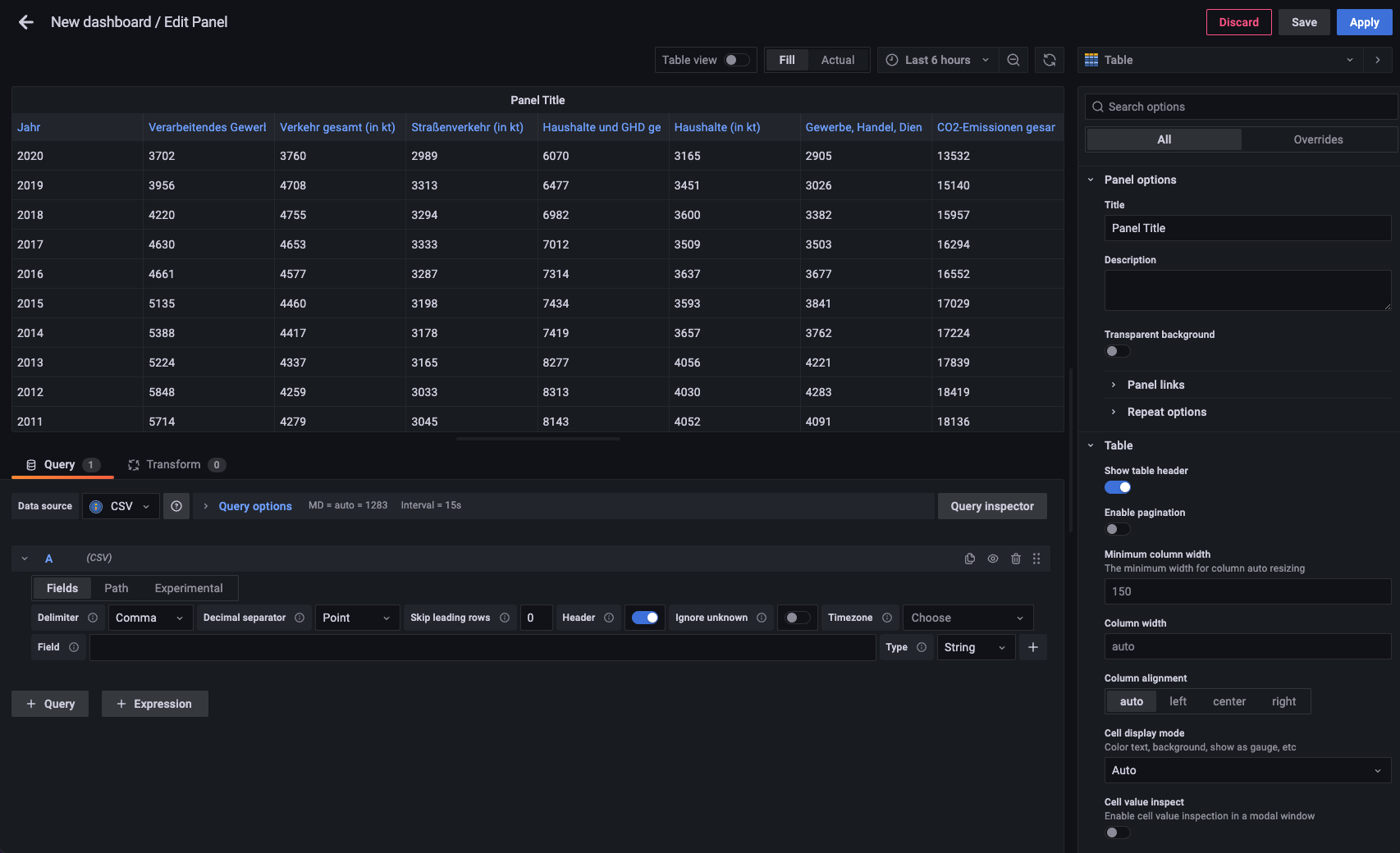This screenshot has height=853, width=1400.
Task: Click the clock icon next to Last 6 hours
Action: click(x=891, y=60)
